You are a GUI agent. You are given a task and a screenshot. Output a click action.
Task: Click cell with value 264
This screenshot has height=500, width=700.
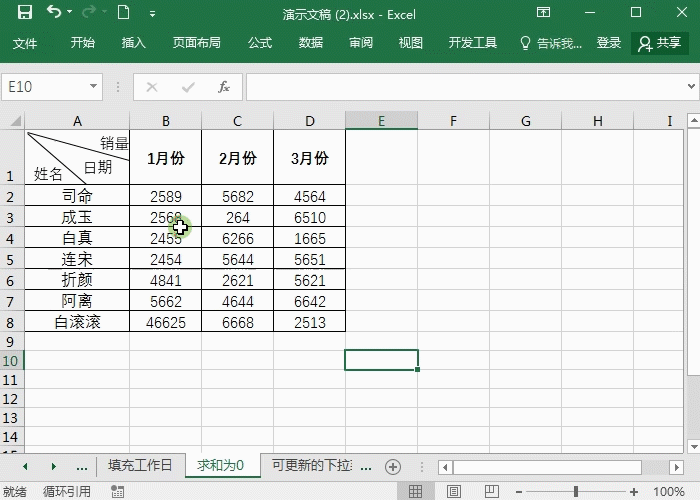238,217
